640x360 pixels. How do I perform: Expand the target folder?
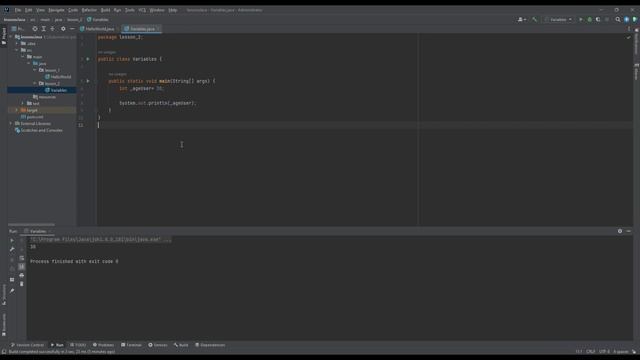[x=17, y=110]
